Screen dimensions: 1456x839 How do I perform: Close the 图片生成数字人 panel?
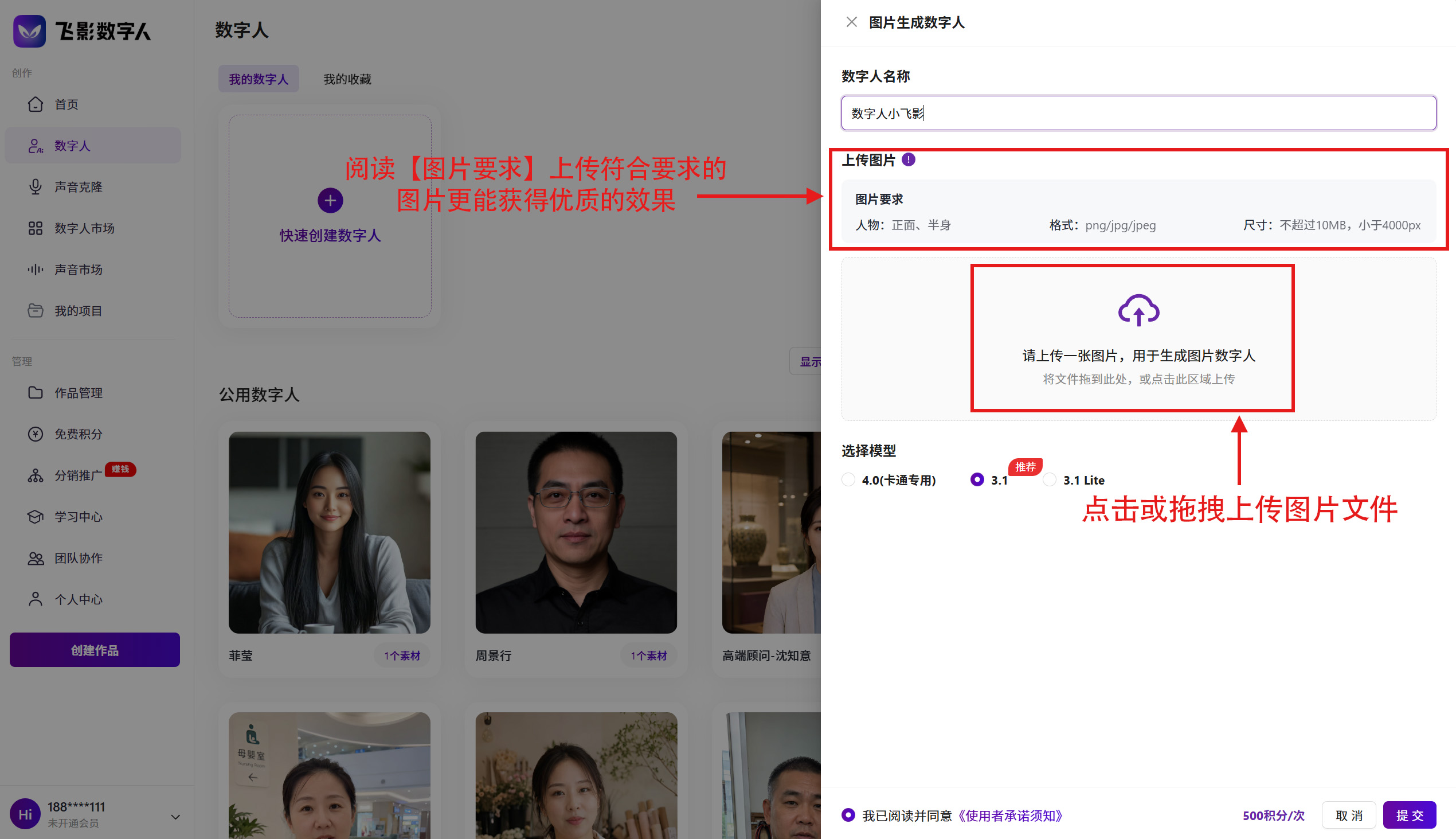tap(851, 22)
